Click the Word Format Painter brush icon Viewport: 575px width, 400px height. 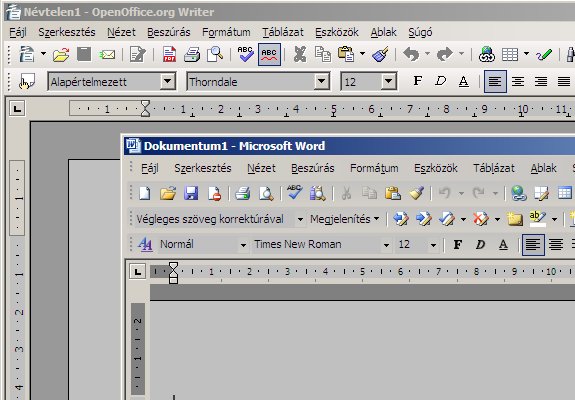pos(417,193)
